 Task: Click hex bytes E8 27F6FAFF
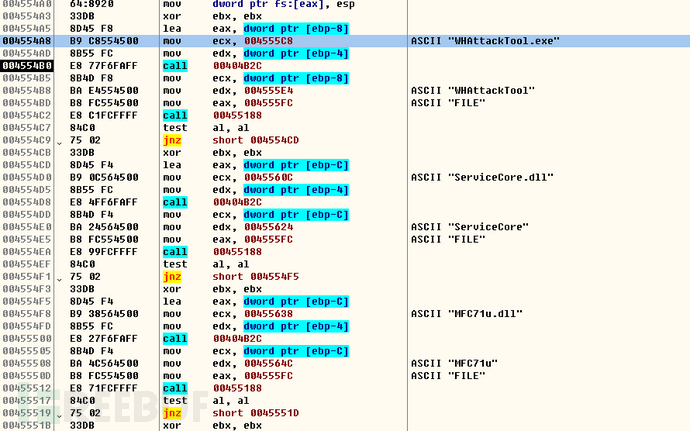(x=104, y=339)
